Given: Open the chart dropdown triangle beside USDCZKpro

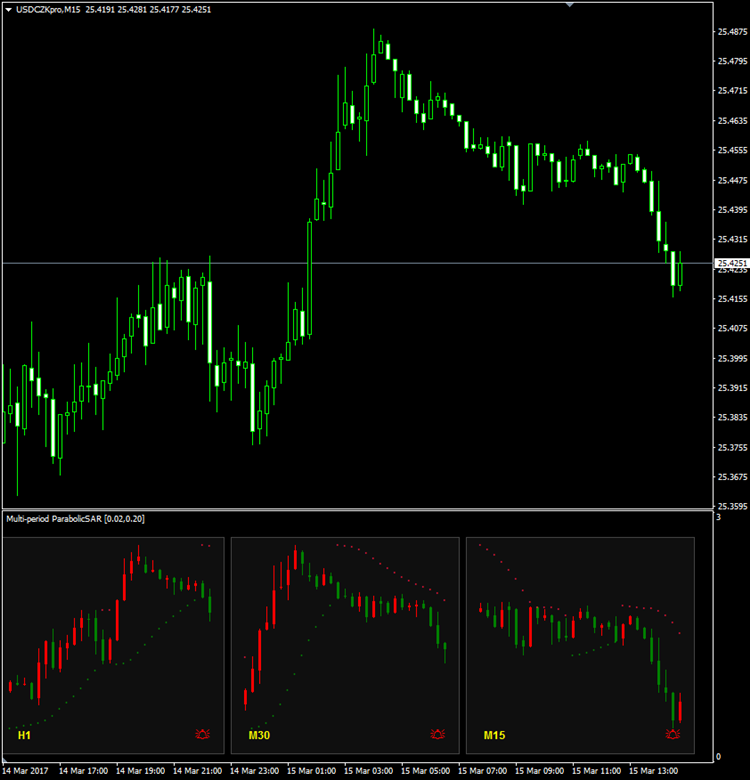Looking at the screenshot, I should coord(8,9).
